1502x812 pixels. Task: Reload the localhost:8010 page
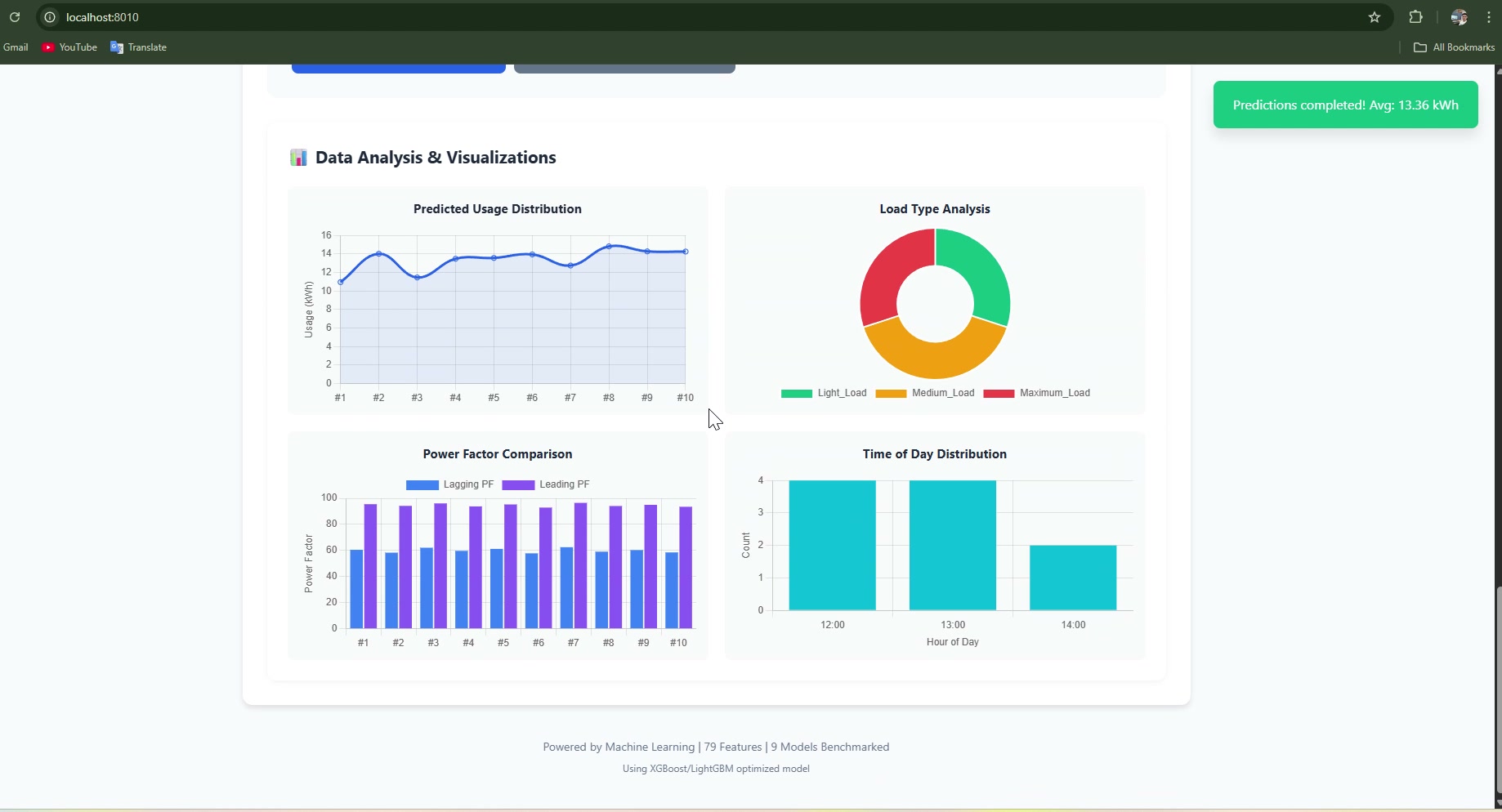(15, 17)
